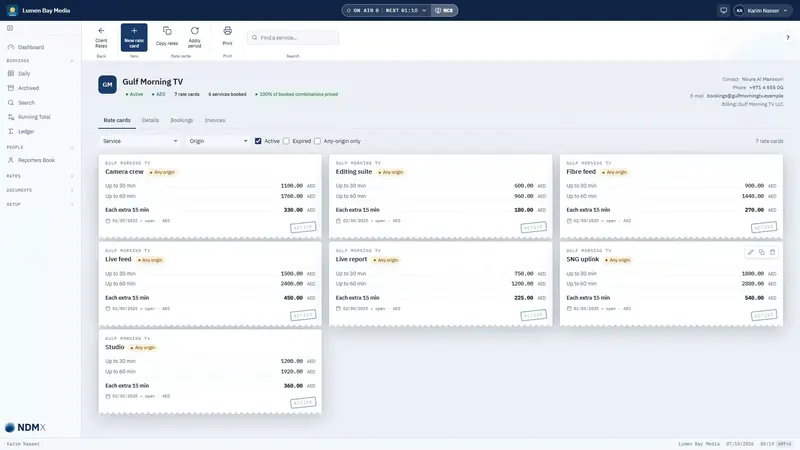This screenshot has width=800, height=450.
Task: Open the messages icon in top bar
Action: pos(723,10)
